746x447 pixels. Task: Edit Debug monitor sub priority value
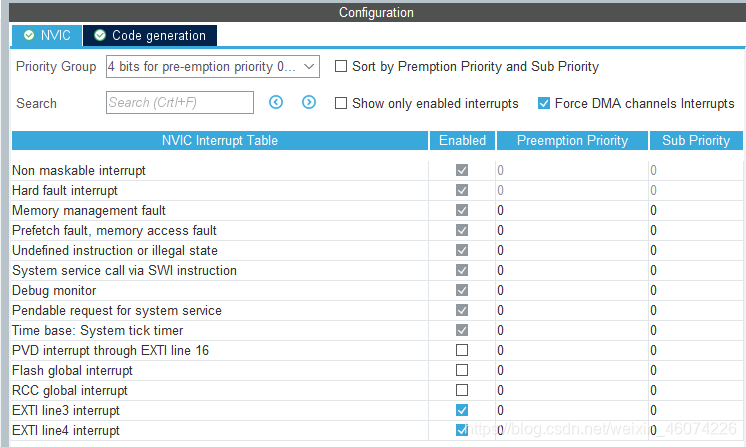pyautogui.click(x=696, y=291)
